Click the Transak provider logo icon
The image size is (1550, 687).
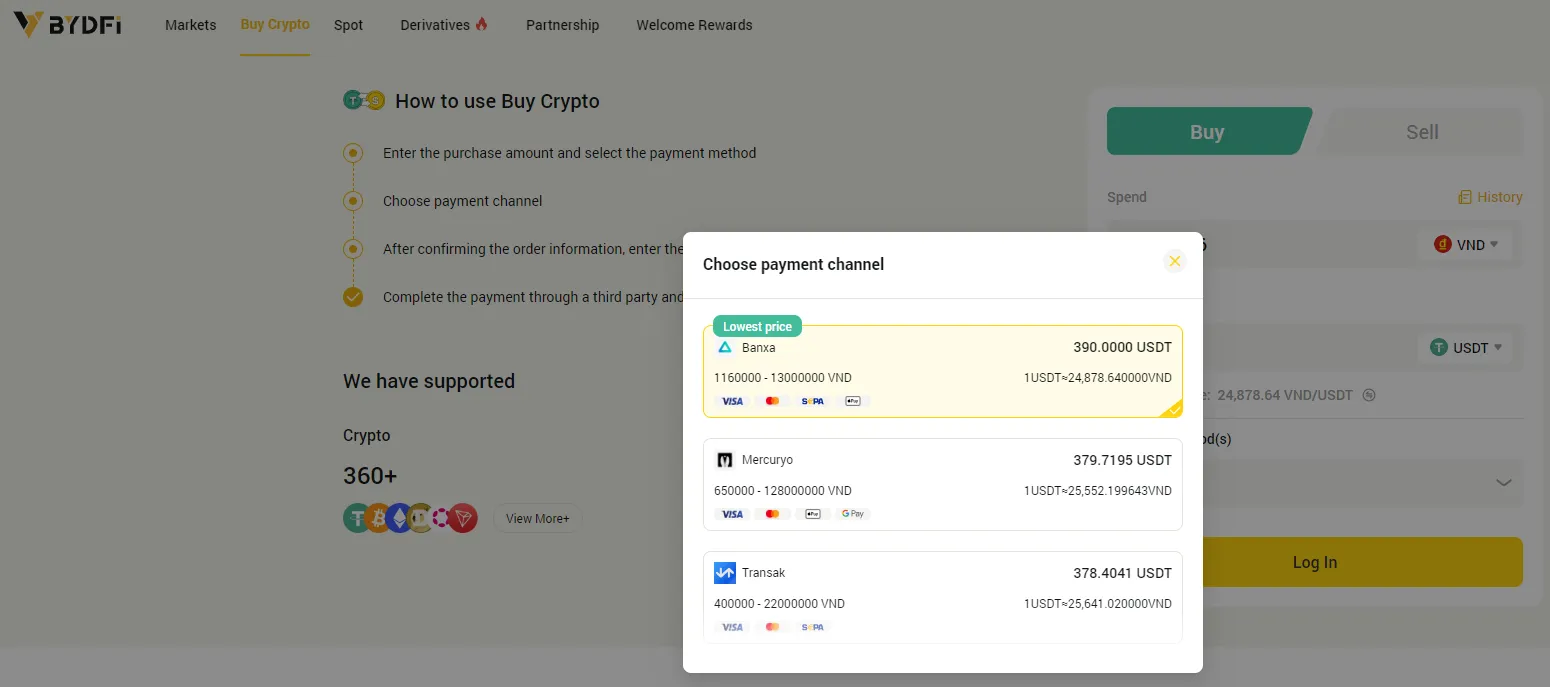pyautogui.click(x=725, y=573)
